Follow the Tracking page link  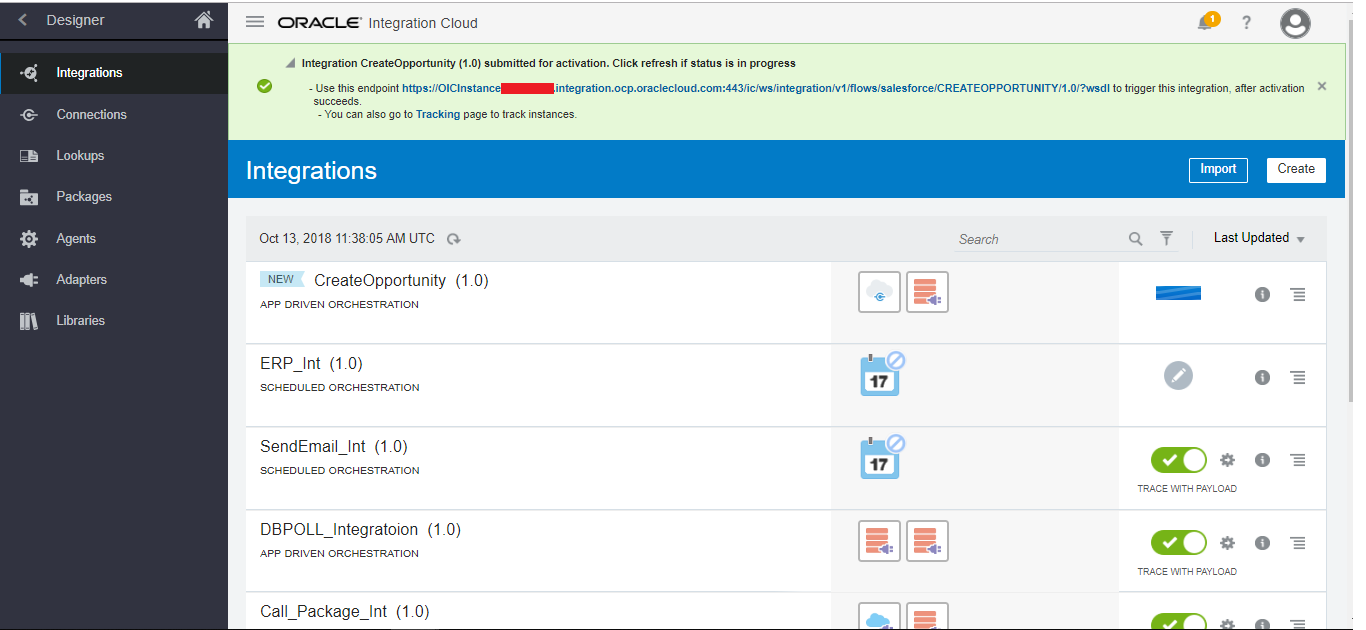438,114
